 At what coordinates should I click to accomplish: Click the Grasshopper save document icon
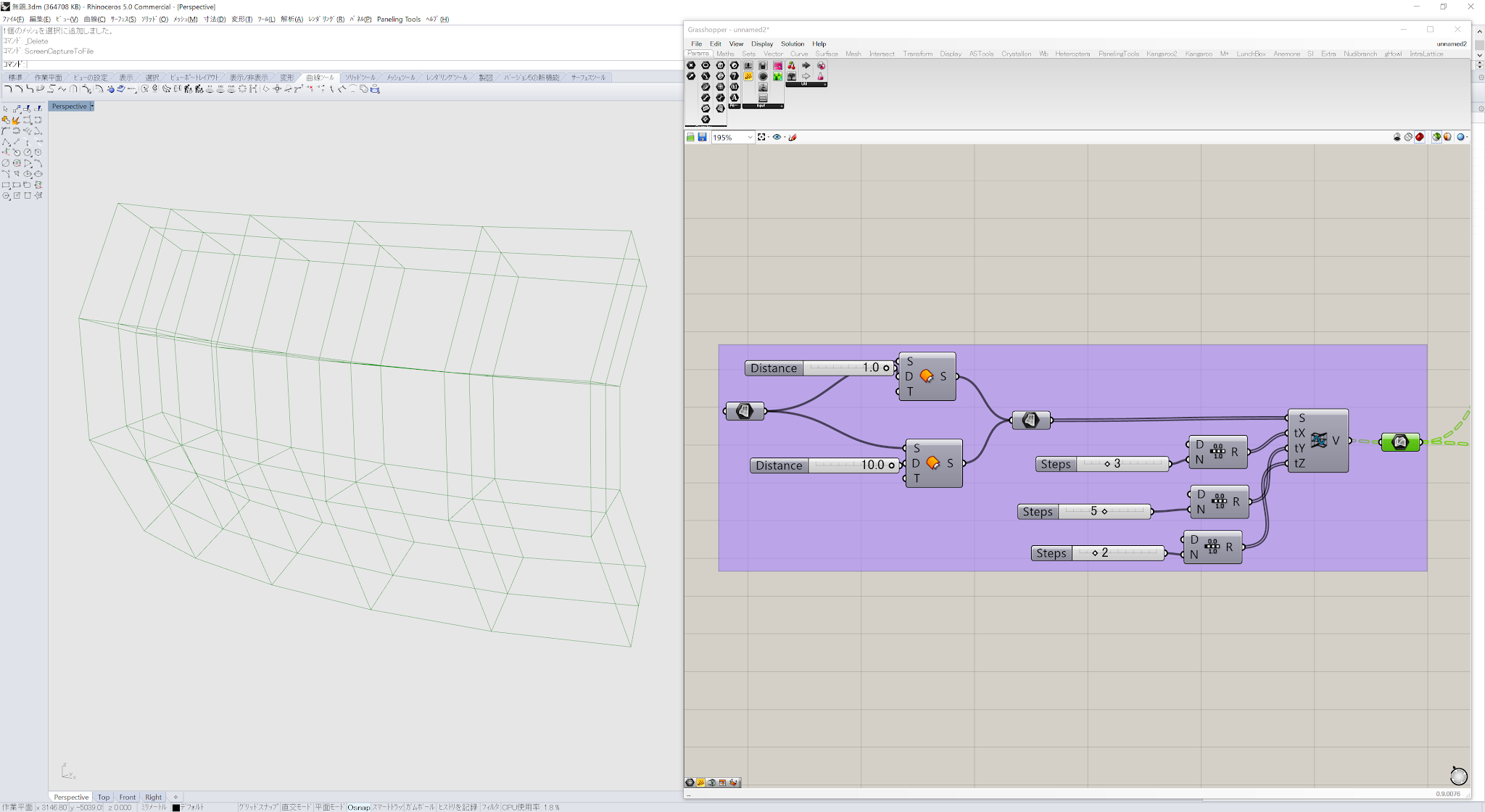[x=702, y=137]
